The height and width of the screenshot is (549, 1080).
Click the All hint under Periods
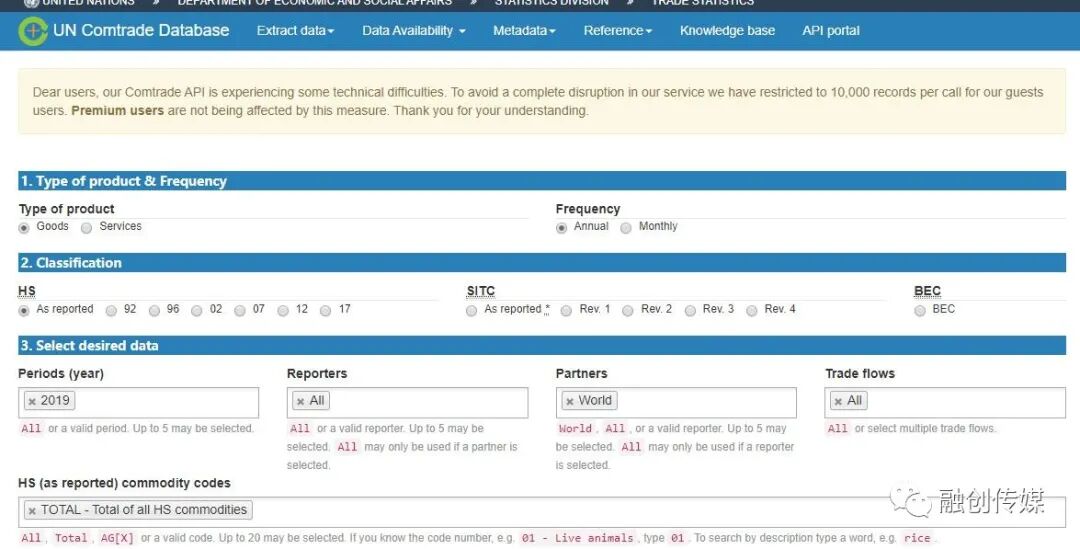click(31, 428)
